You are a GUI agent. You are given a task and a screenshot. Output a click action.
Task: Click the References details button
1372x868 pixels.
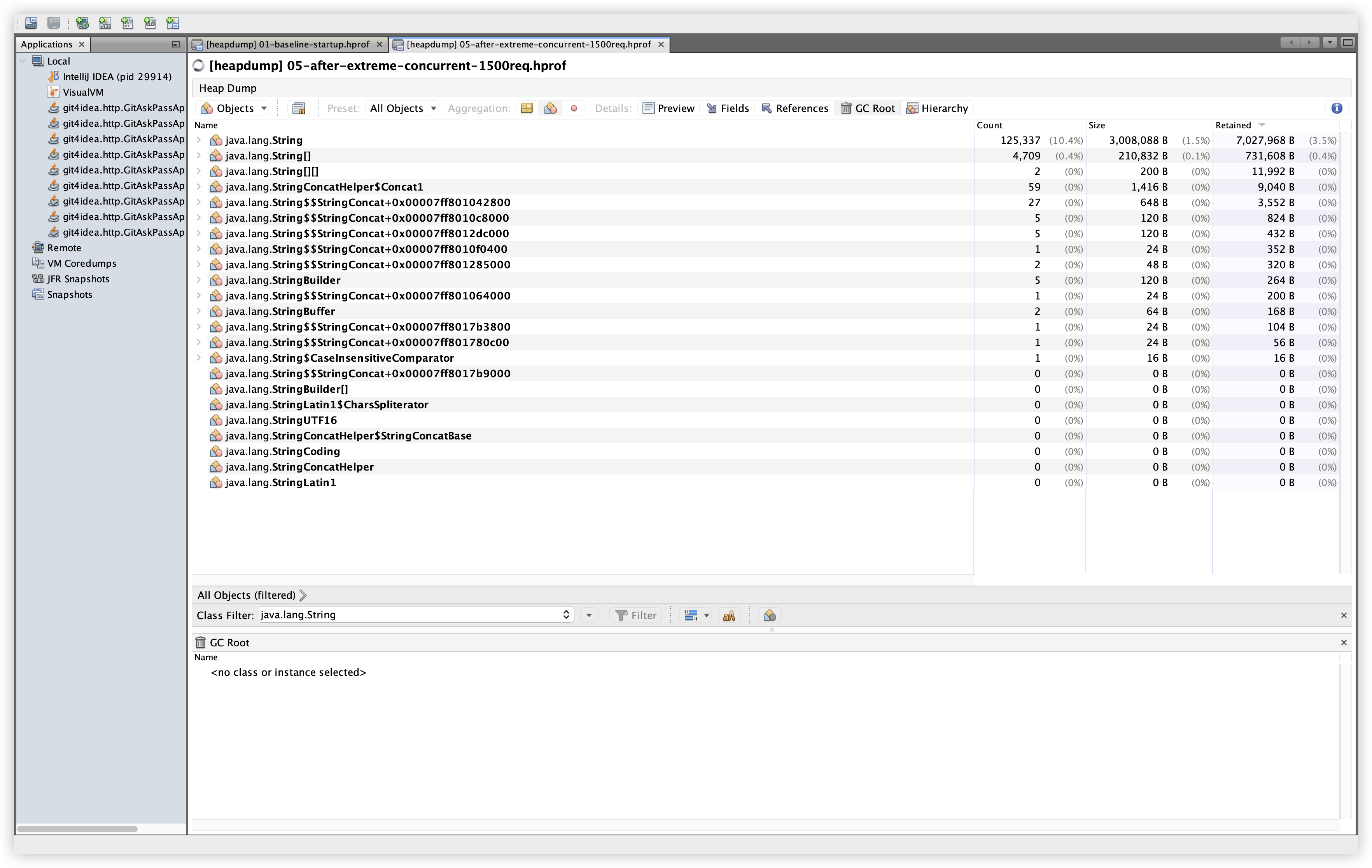coord(795,108)
